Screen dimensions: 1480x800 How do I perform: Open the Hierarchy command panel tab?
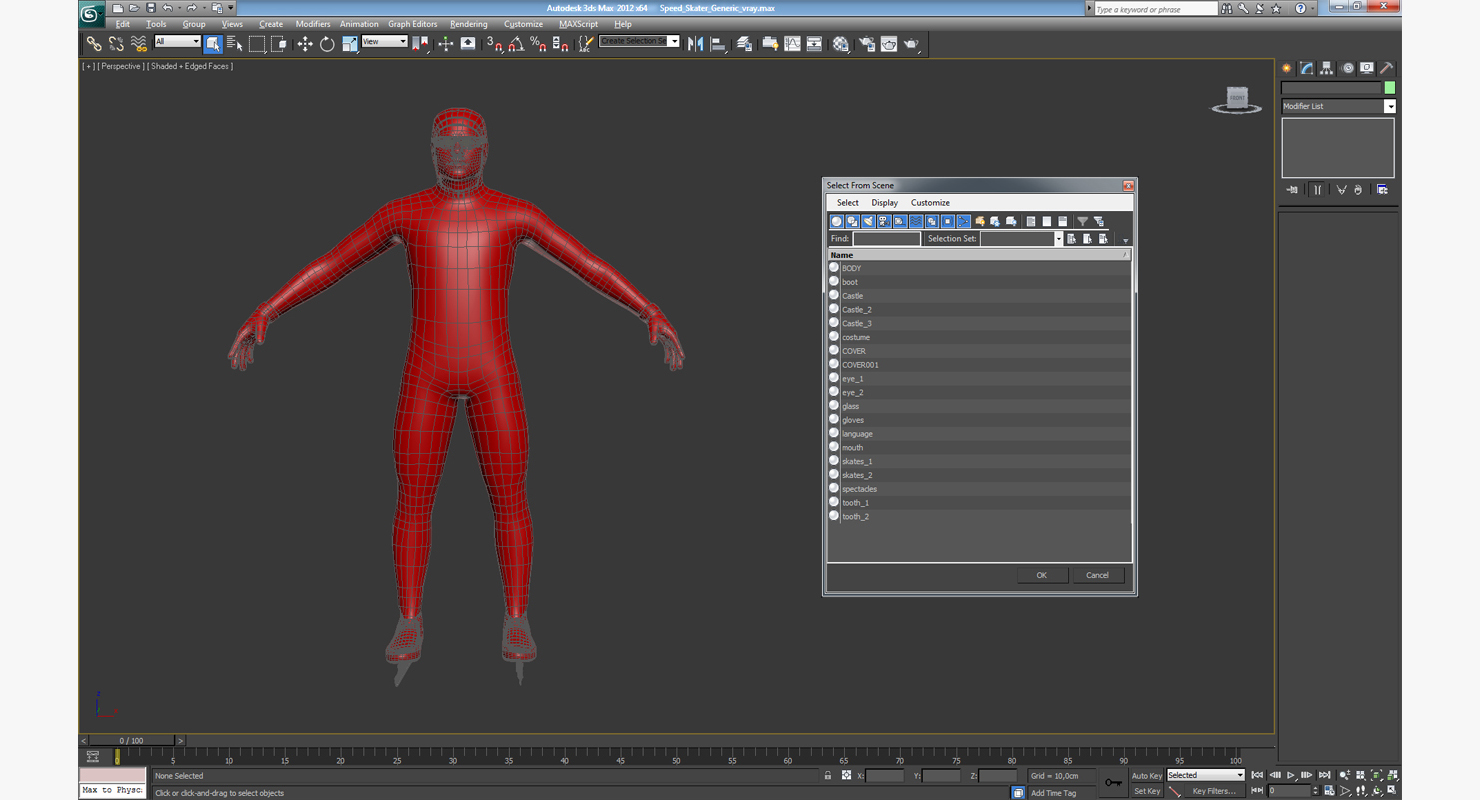coord(1326,68)
